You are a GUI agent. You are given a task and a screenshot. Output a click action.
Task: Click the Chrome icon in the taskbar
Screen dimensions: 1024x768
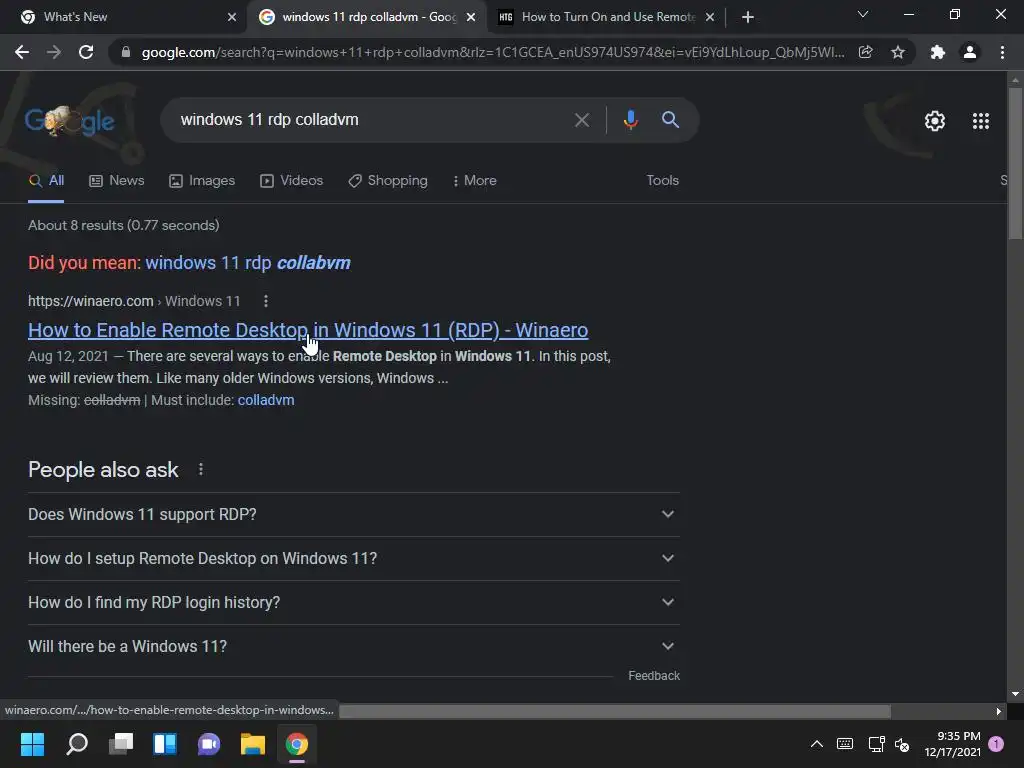pos(296,744)
